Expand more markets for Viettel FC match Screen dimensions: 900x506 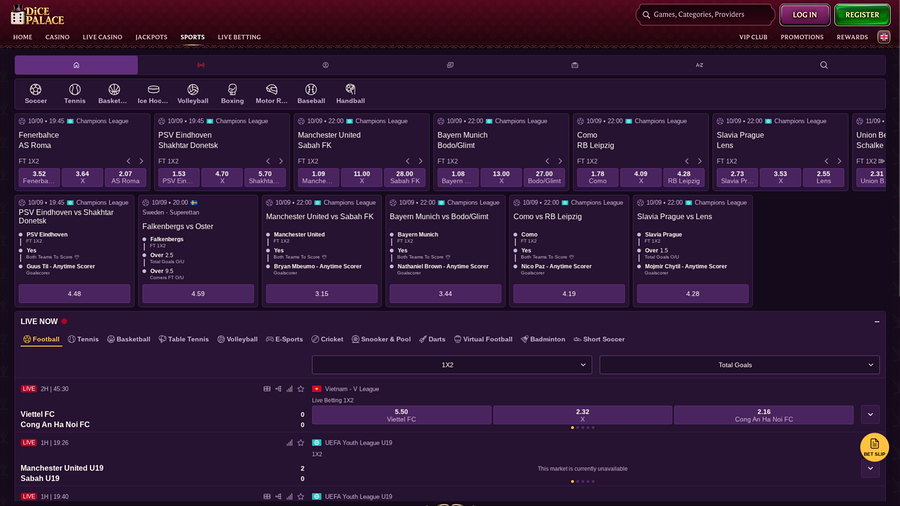(x=870, y=415)
